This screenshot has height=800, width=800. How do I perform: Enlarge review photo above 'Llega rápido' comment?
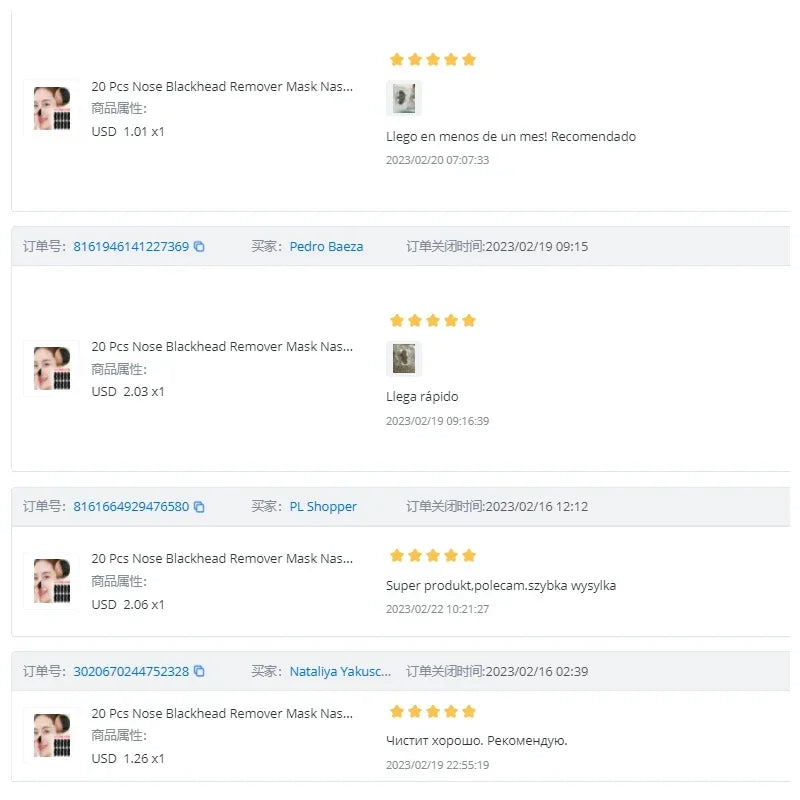[x=404, y=358]
